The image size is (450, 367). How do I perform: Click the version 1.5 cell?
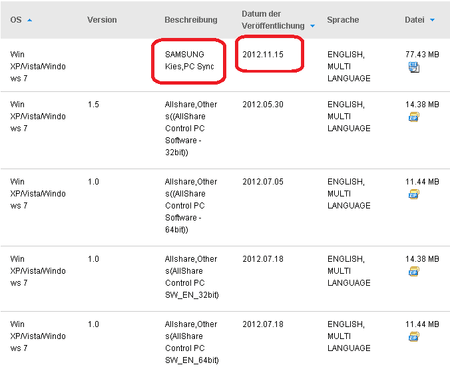point(94,104)
